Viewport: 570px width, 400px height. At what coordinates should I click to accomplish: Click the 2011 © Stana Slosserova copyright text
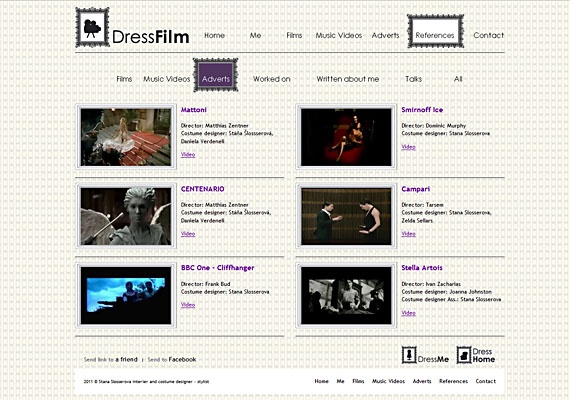click(146, 381)
